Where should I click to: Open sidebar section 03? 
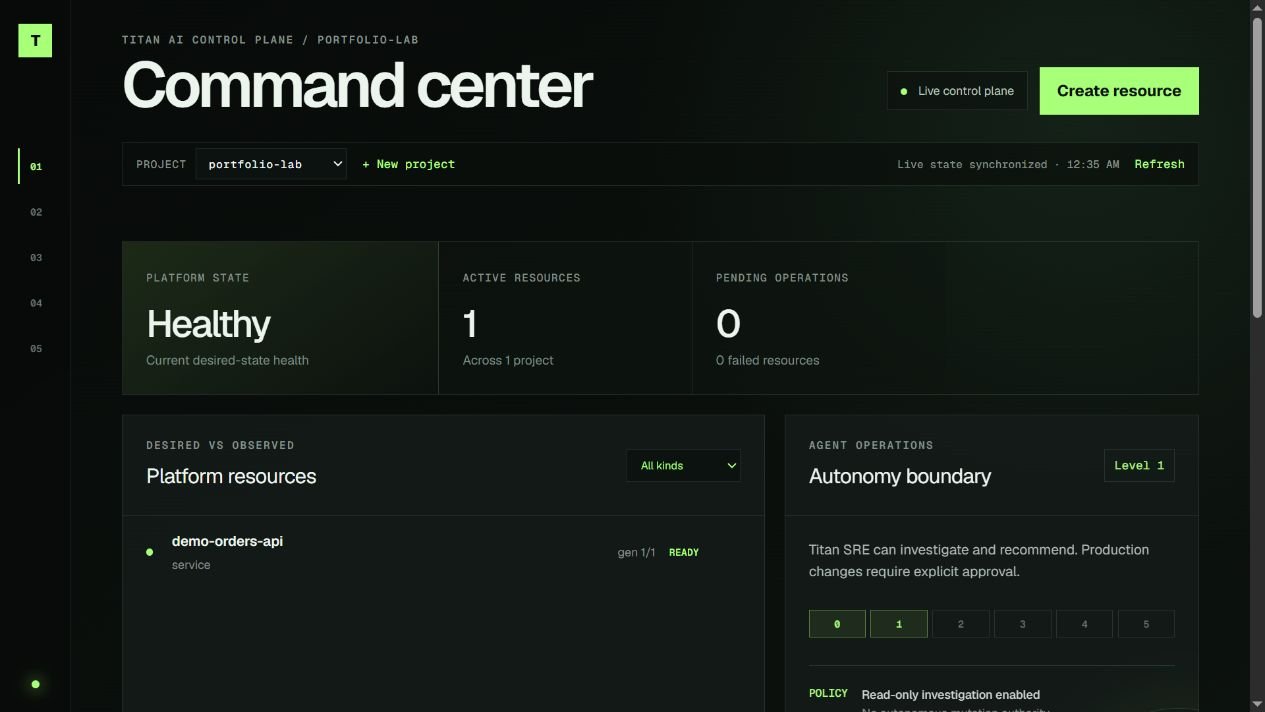pos(36,257)
